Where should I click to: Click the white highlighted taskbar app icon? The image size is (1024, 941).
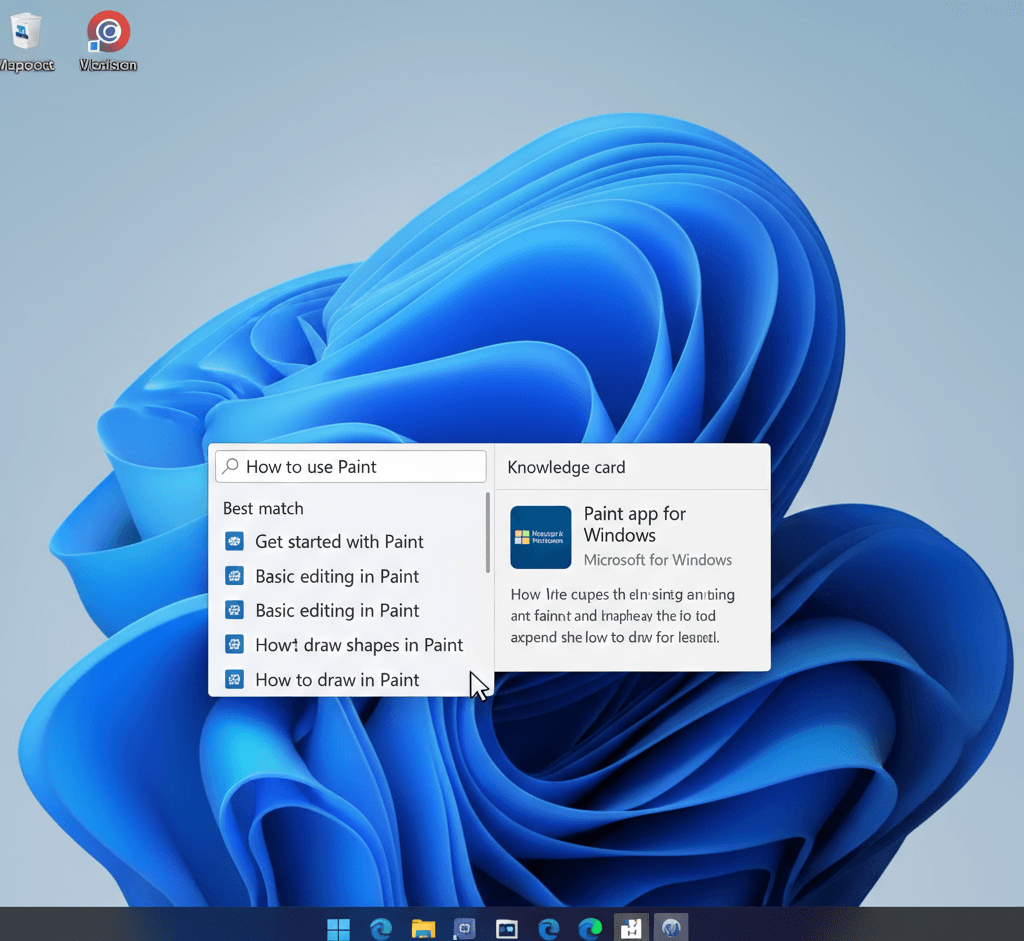coord(631,928)
